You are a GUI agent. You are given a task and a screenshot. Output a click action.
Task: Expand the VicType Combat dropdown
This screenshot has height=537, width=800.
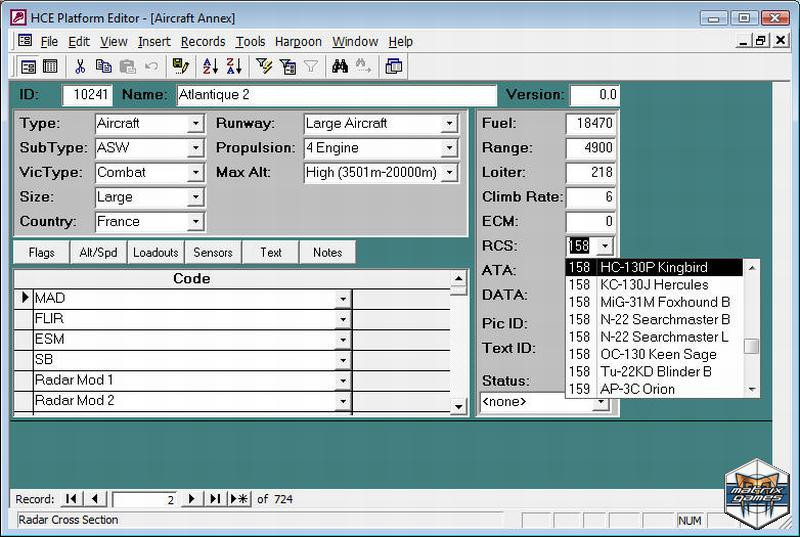click(x=195, y=172)
